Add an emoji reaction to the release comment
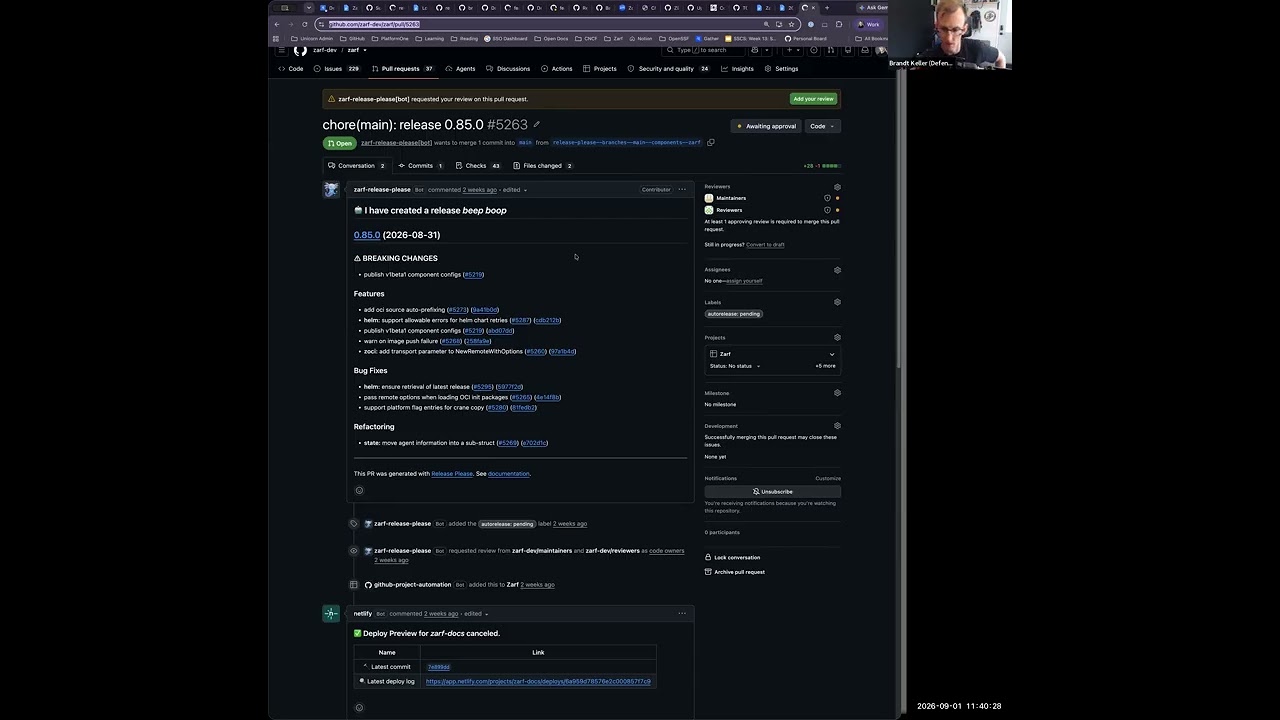 (359, 490)
